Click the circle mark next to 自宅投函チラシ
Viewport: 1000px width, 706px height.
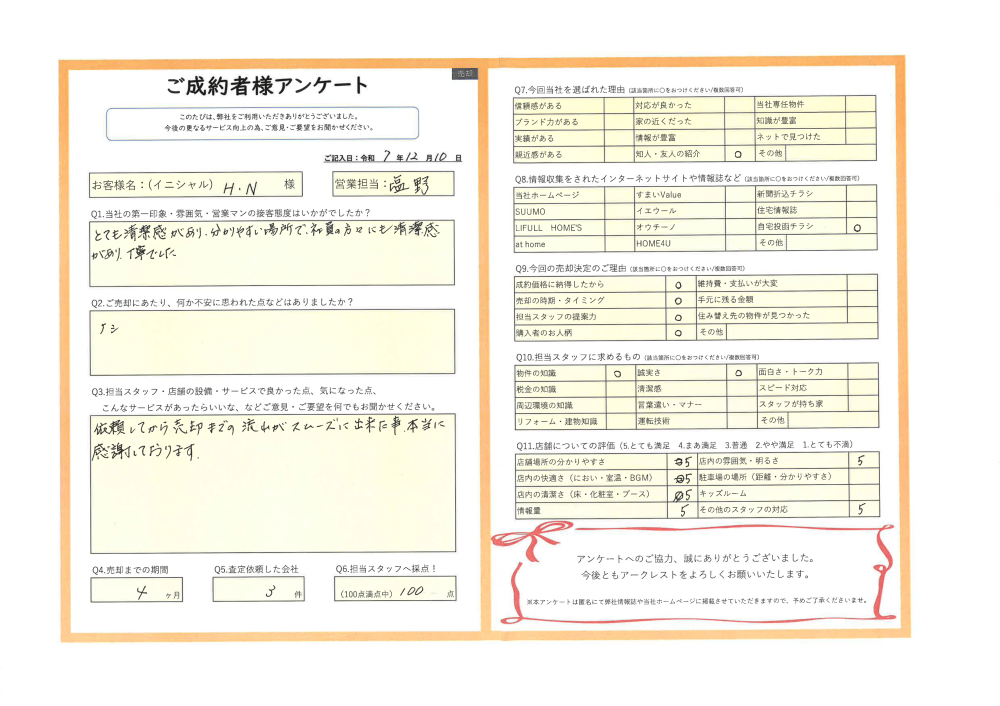tap(858, 228)
